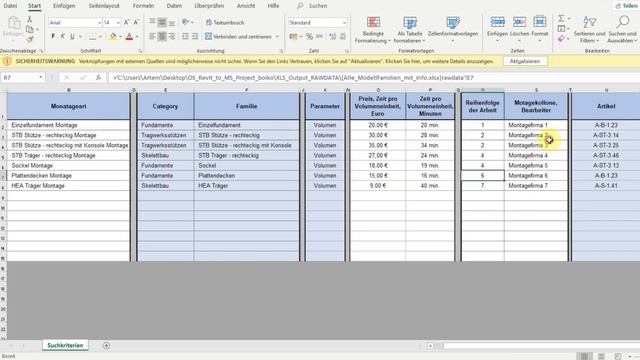
Task: Open the font color dropdown arrow
Action: (x=137, y=37)
